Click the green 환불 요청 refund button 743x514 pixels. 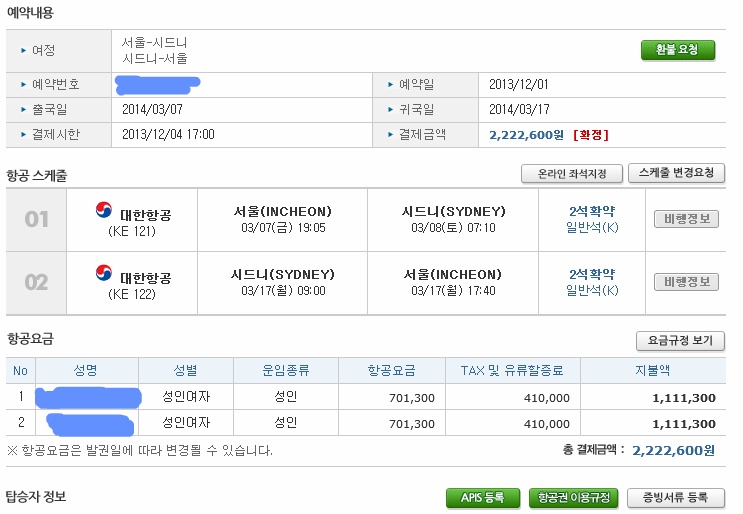678,50
